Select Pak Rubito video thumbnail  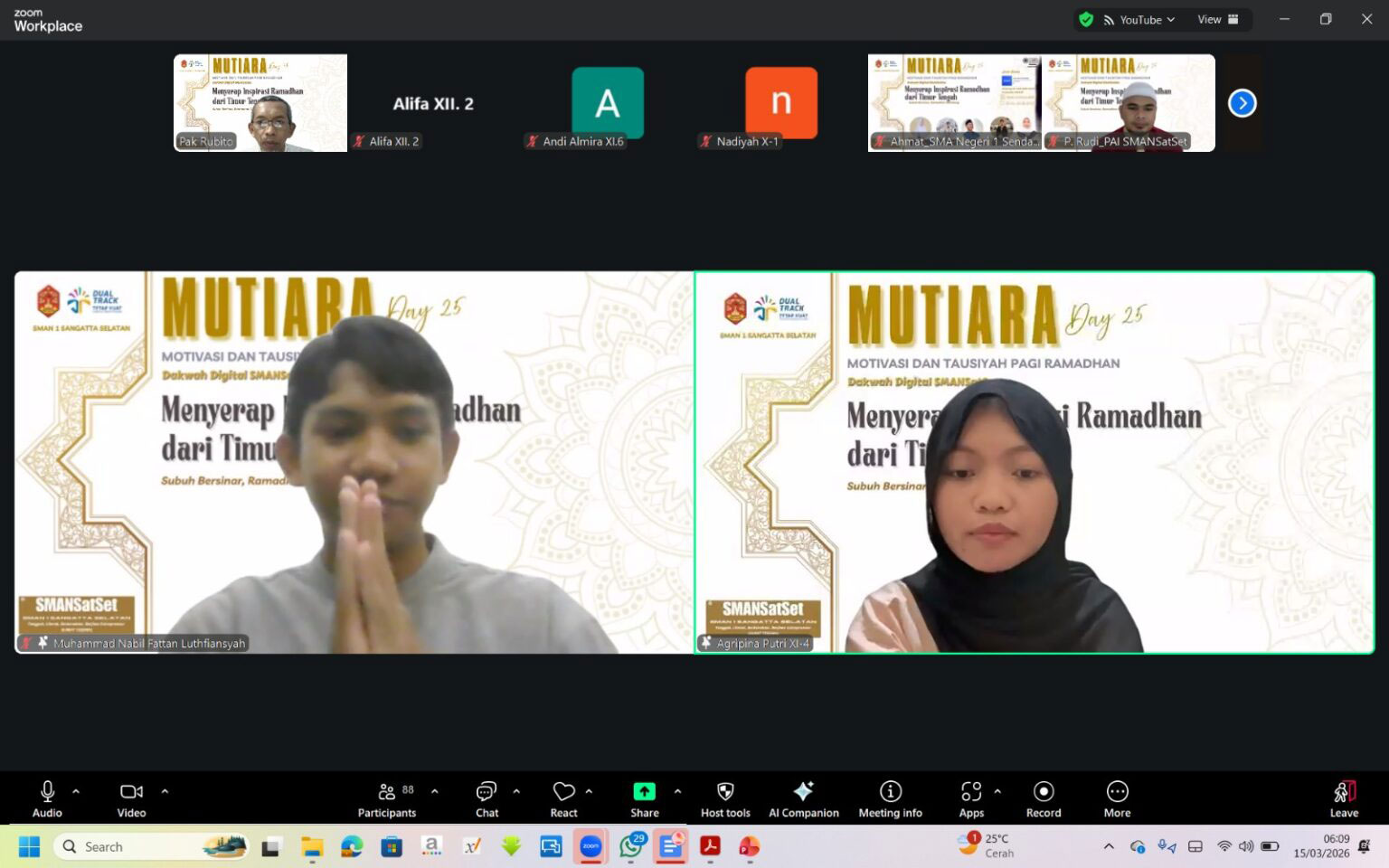(260, 102)
